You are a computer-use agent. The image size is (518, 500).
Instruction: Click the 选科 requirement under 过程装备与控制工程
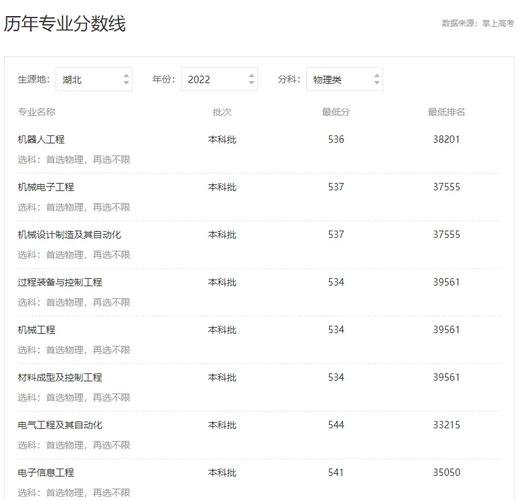pos(74,303)
